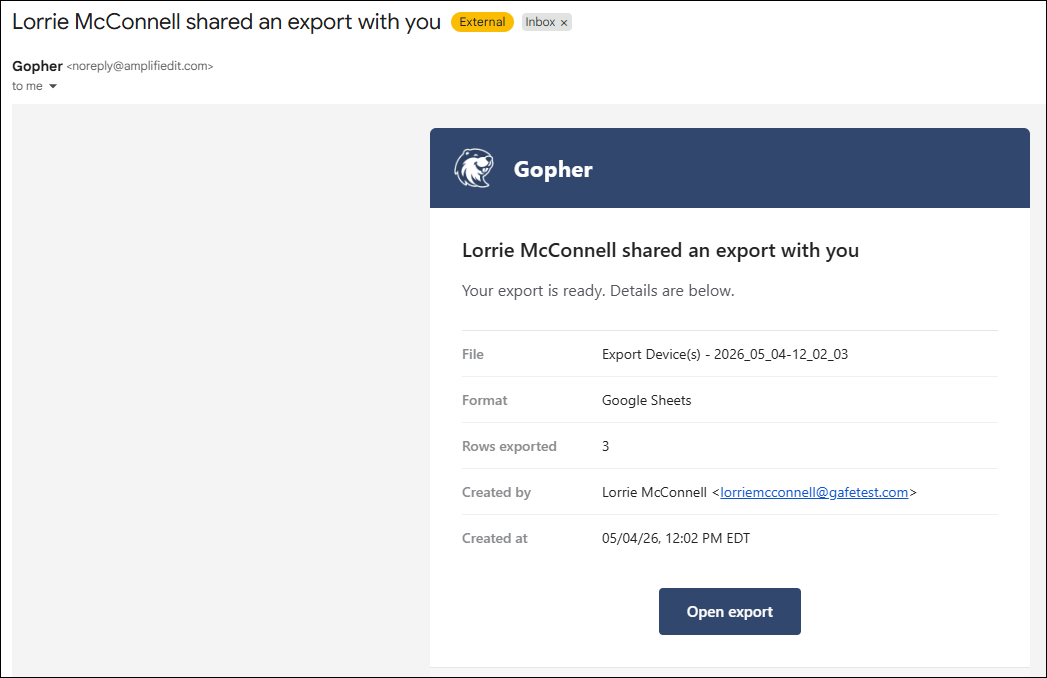Expand the 'to me' recipient details arrow
The image size is (1047, 678).
pyautogui.click(x=53, y=86)
